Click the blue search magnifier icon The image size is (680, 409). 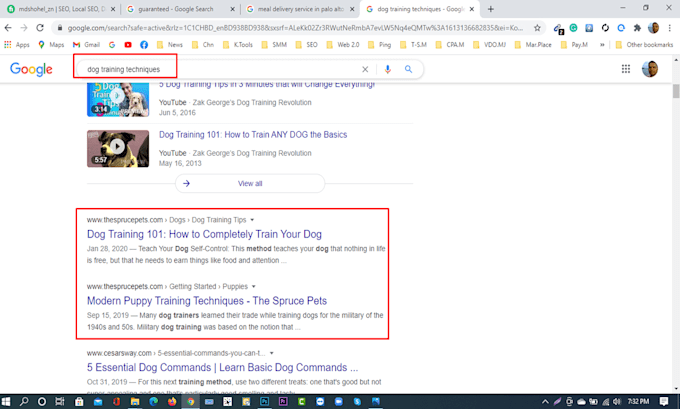(408, 69)
